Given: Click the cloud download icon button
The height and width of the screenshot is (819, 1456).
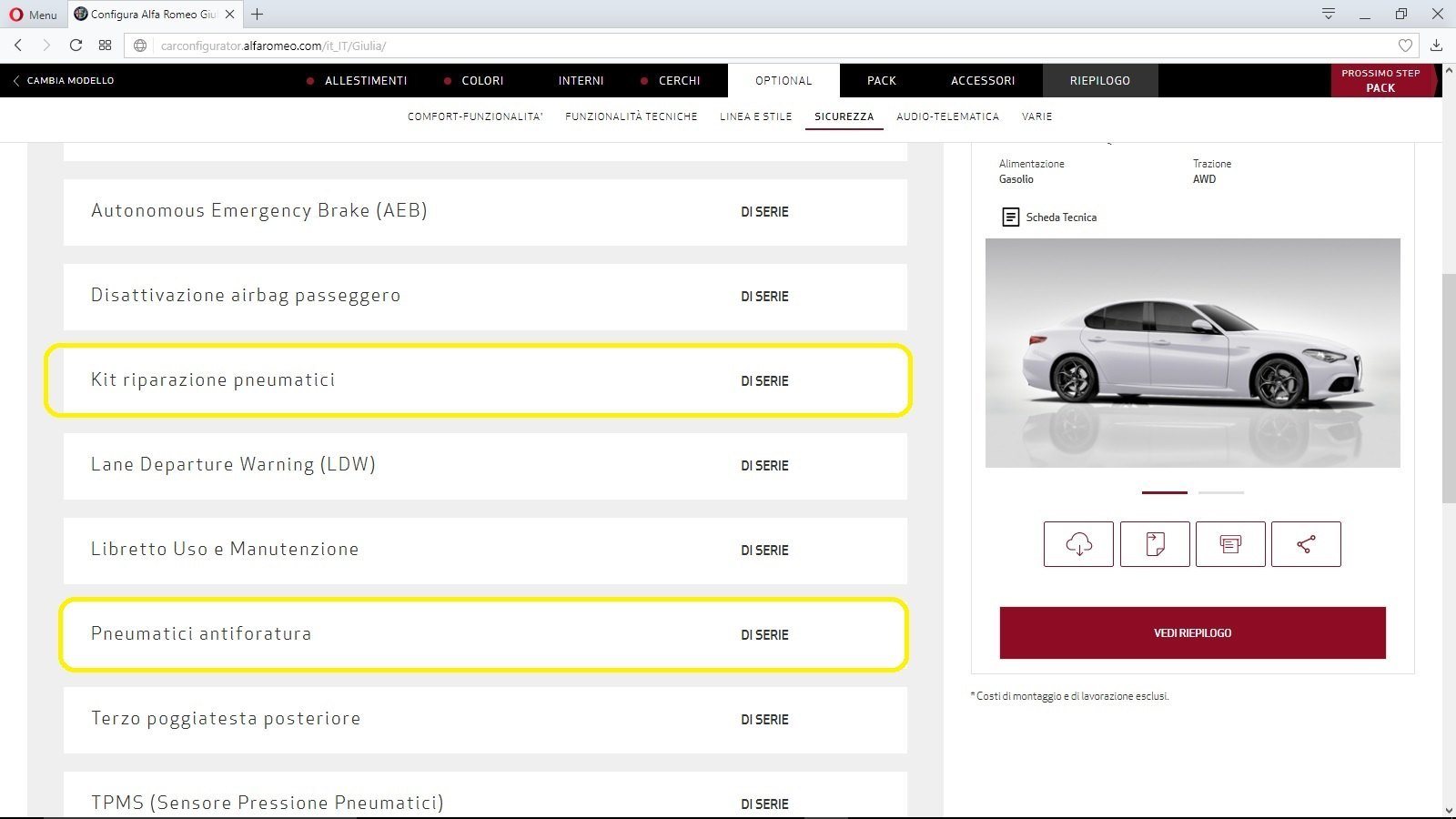Looking at the screenshot, I should click(x=1078, y=544).
